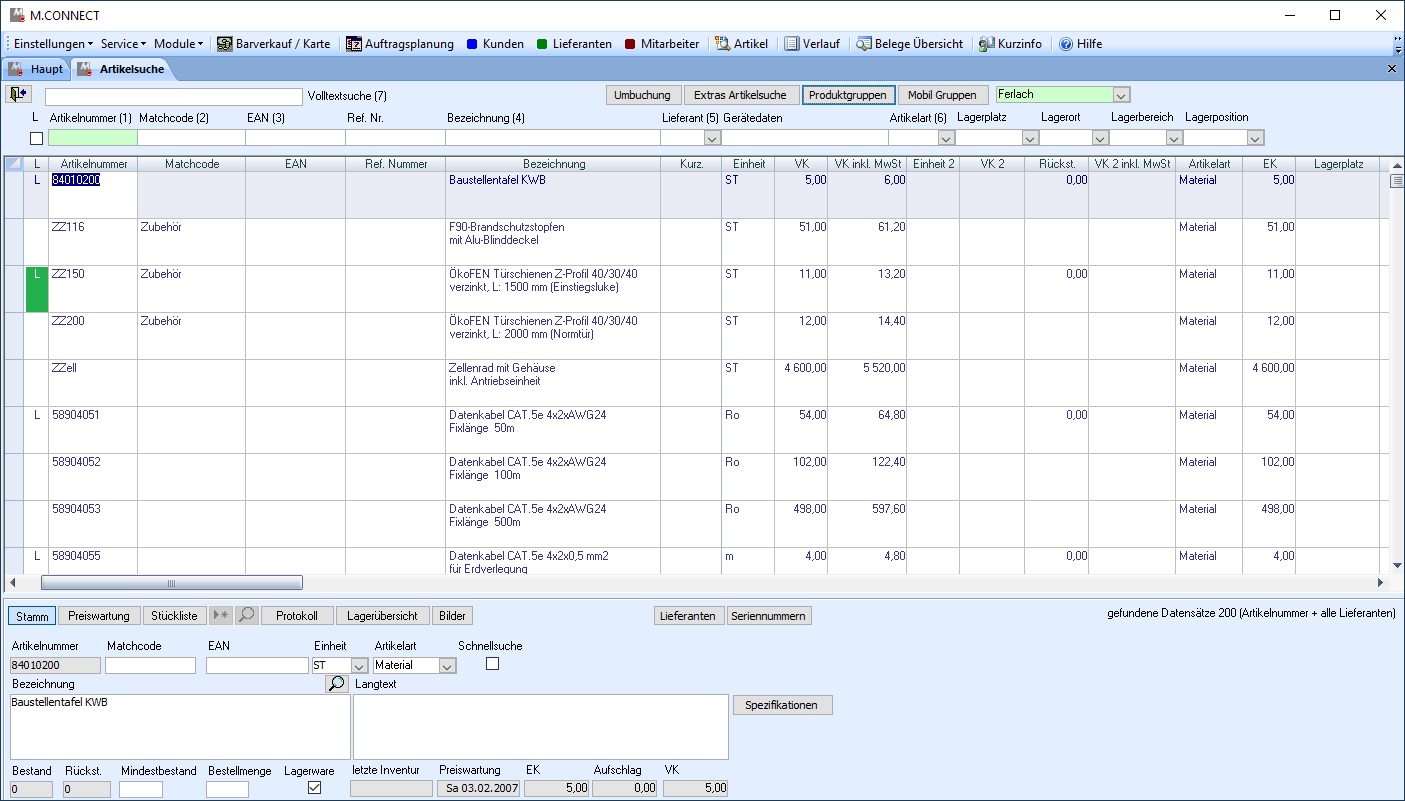1405x801 pixels.
Task: Click the Spezifikationen button
Action: [782, 705]
